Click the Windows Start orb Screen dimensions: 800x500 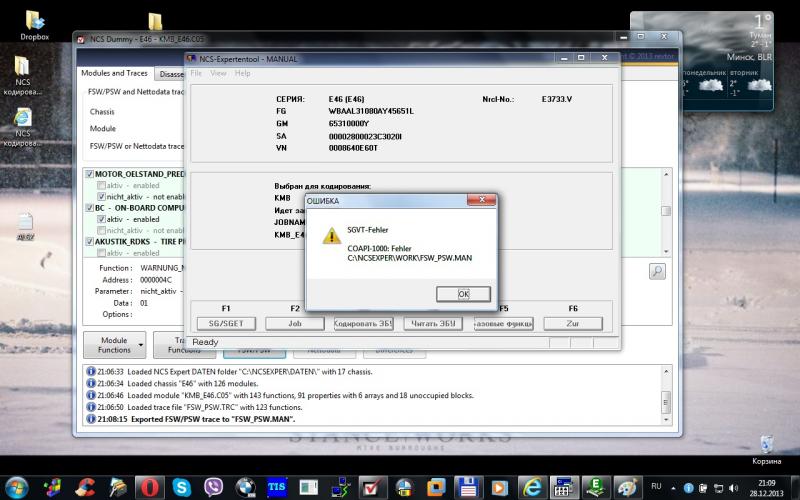(17, 487)
